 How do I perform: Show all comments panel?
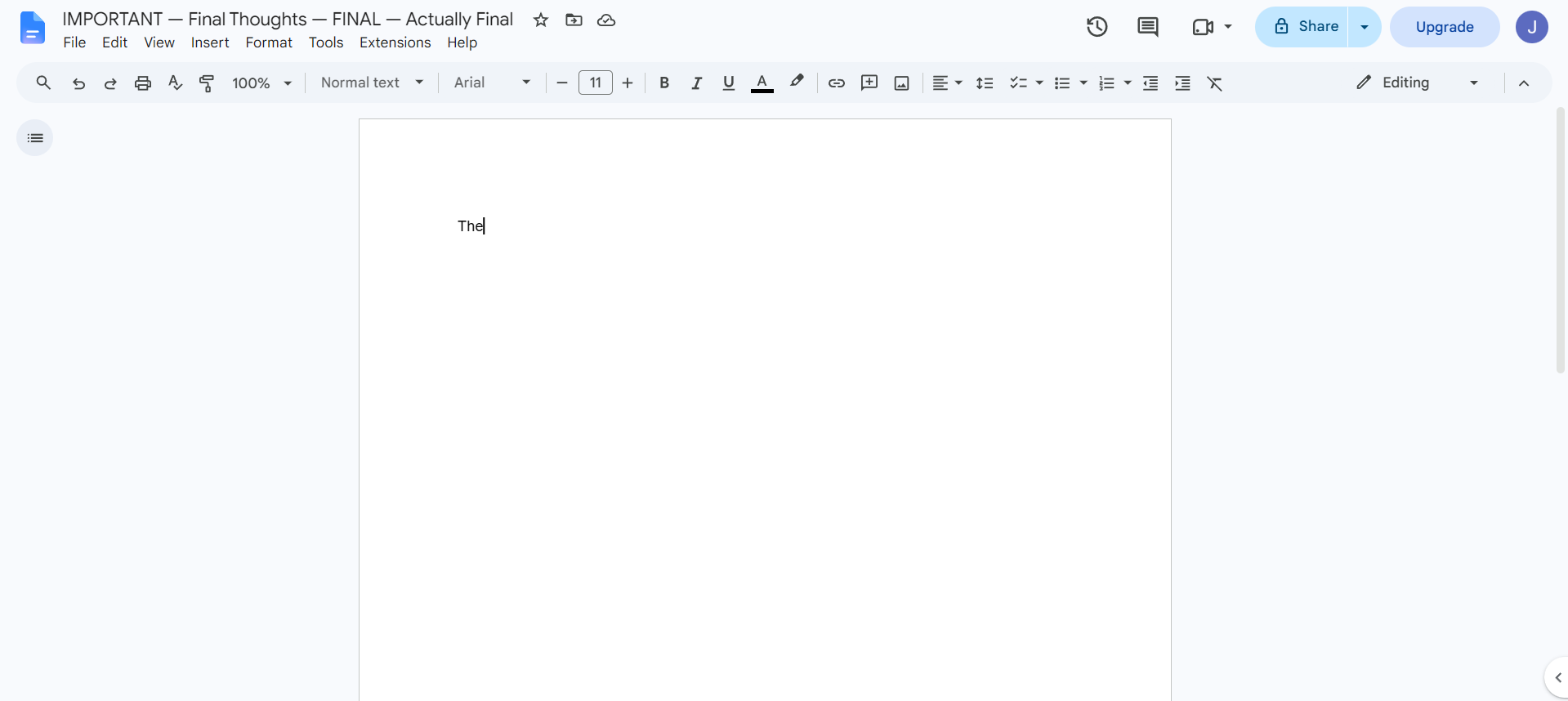point(1148,27)
